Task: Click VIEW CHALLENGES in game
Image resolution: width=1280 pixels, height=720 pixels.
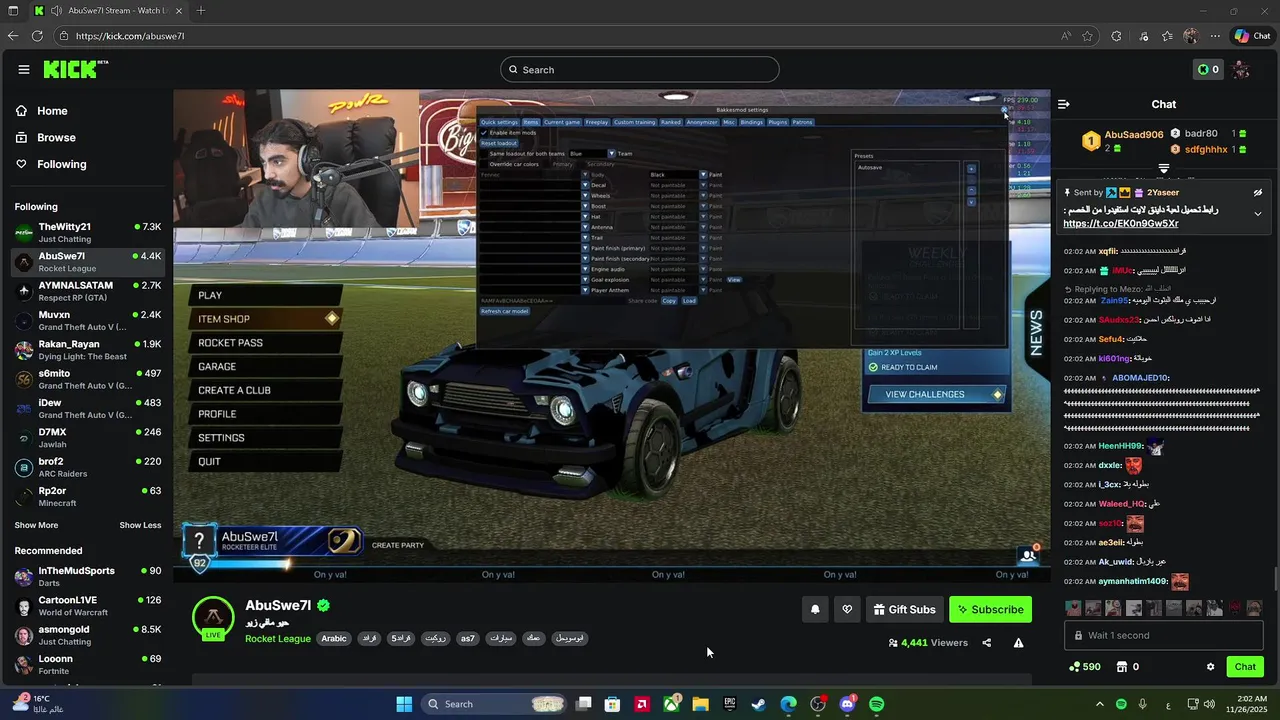Action: (935, 394)
